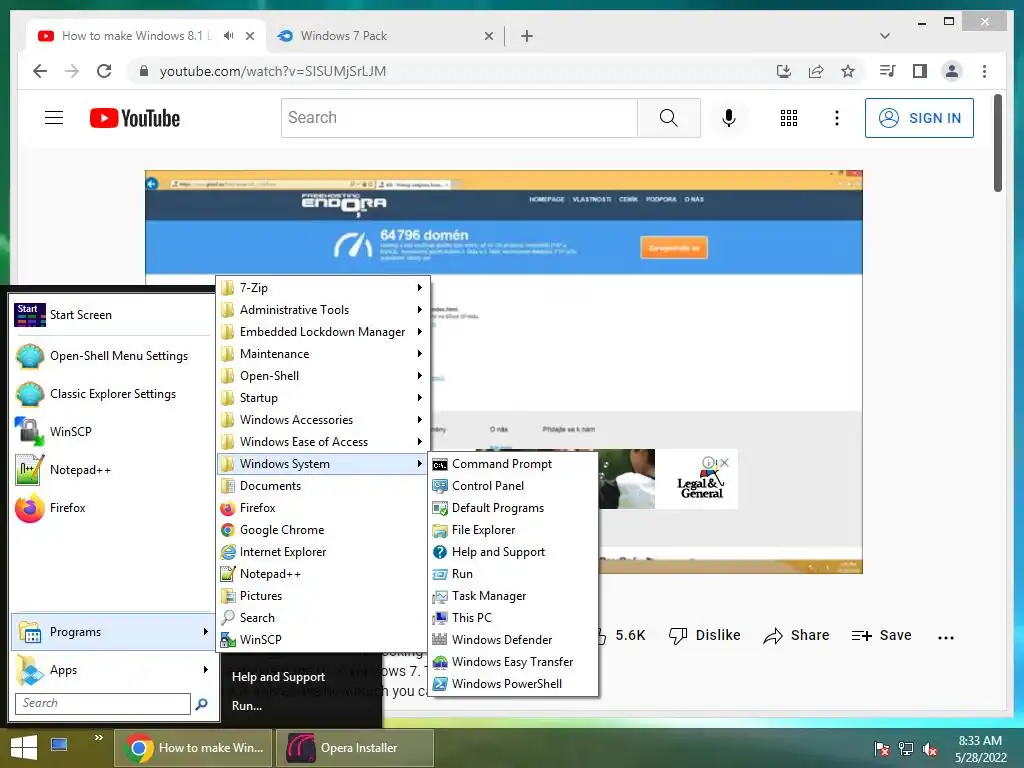Expand the Open-Shell folder
Image resolution: width=1024 pixels, height=768 pixels.
322,376
